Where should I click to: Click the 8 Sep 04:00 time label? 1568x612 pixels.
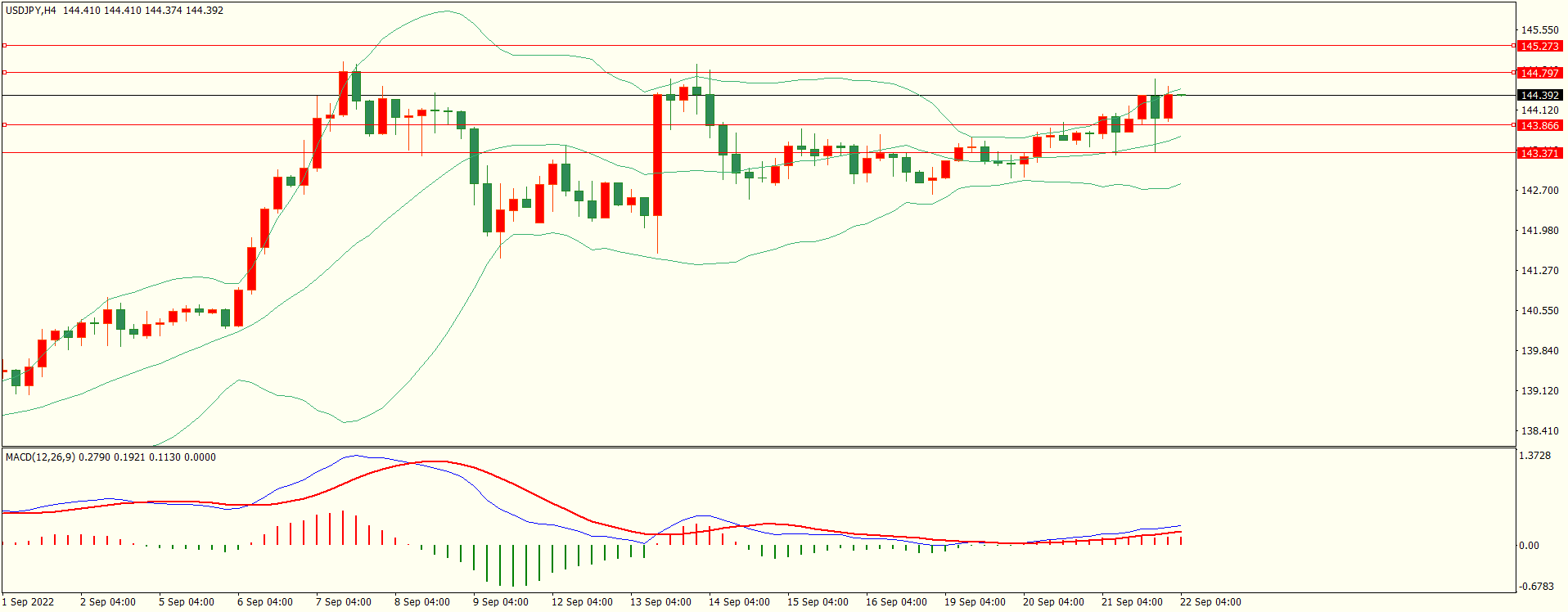point(422,602)
